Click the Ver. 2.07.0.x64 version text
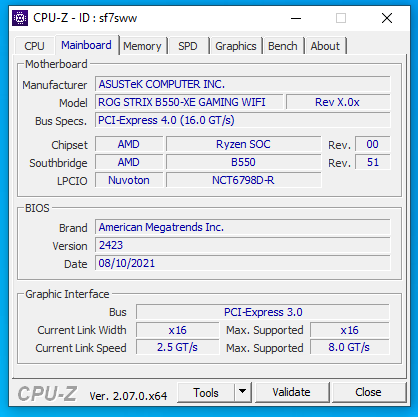The height and width of the screenshot is (417, 418). click(128, 396)
